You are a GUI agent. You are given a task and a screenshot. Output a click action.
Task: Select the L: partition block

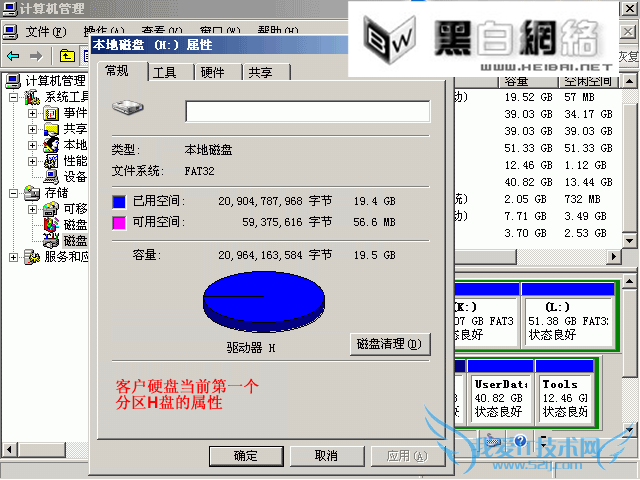pyautogui.click(x=569, y=316)
